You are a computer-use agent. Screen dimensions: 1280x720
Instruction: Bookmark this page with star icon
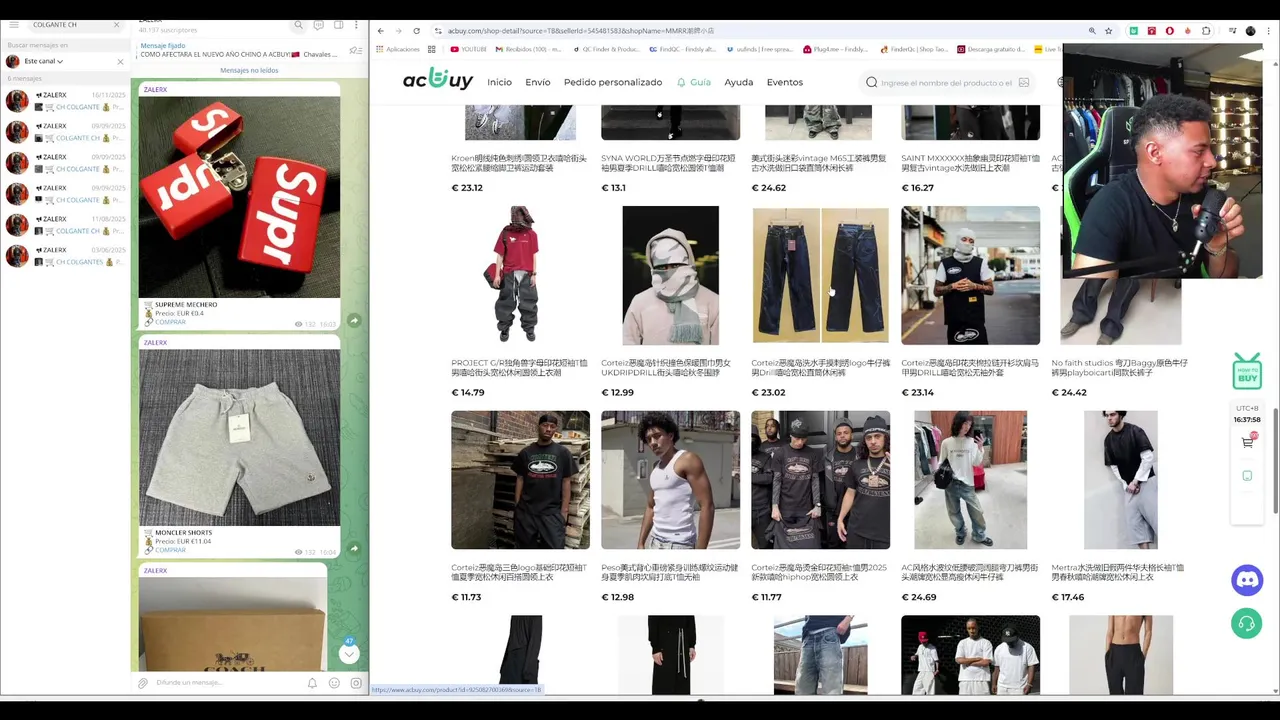click(1108, 31)
